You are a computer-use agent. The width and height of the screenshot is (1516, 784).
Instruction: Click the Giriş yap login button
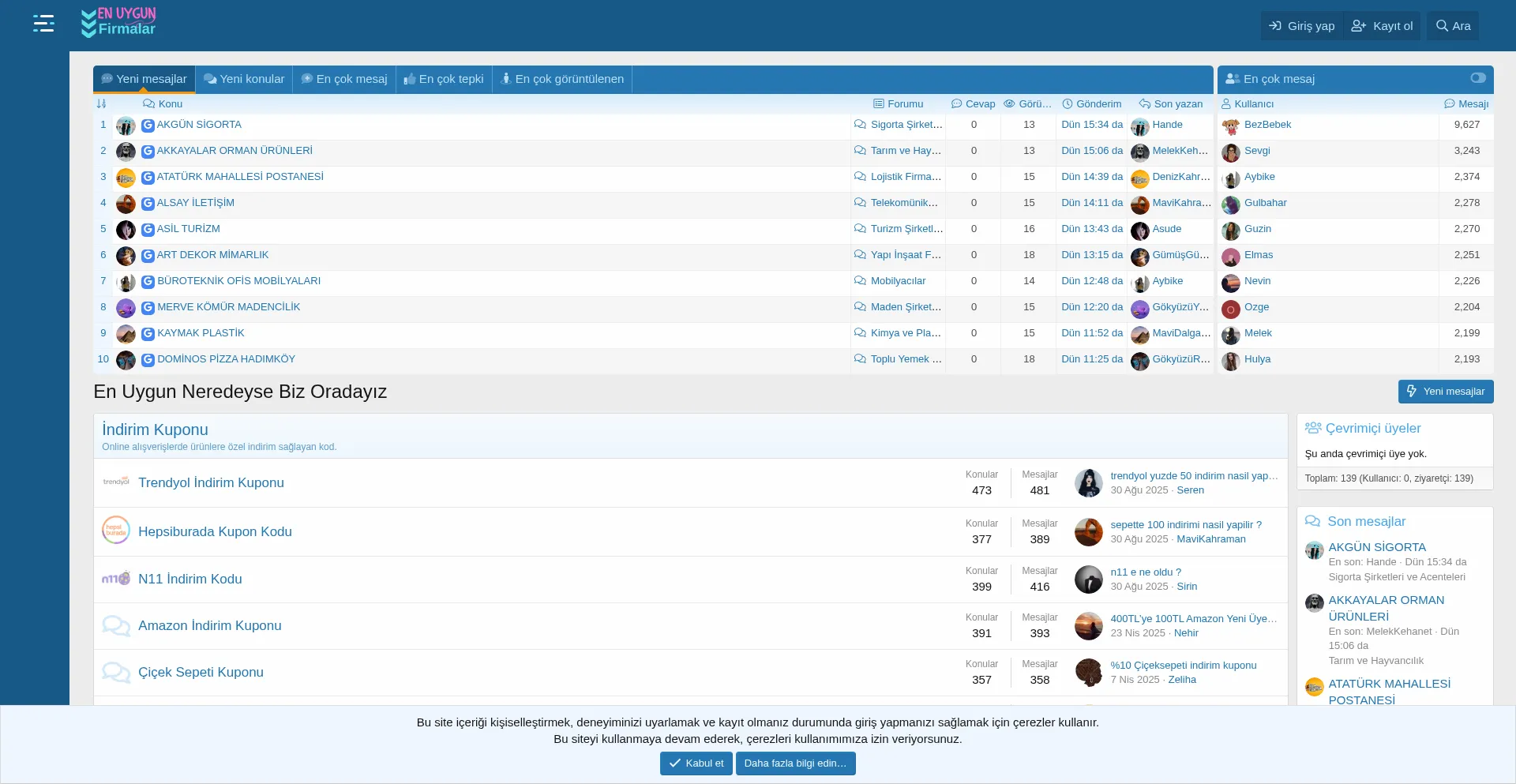pyautogui.click(x=1301, y=26)
